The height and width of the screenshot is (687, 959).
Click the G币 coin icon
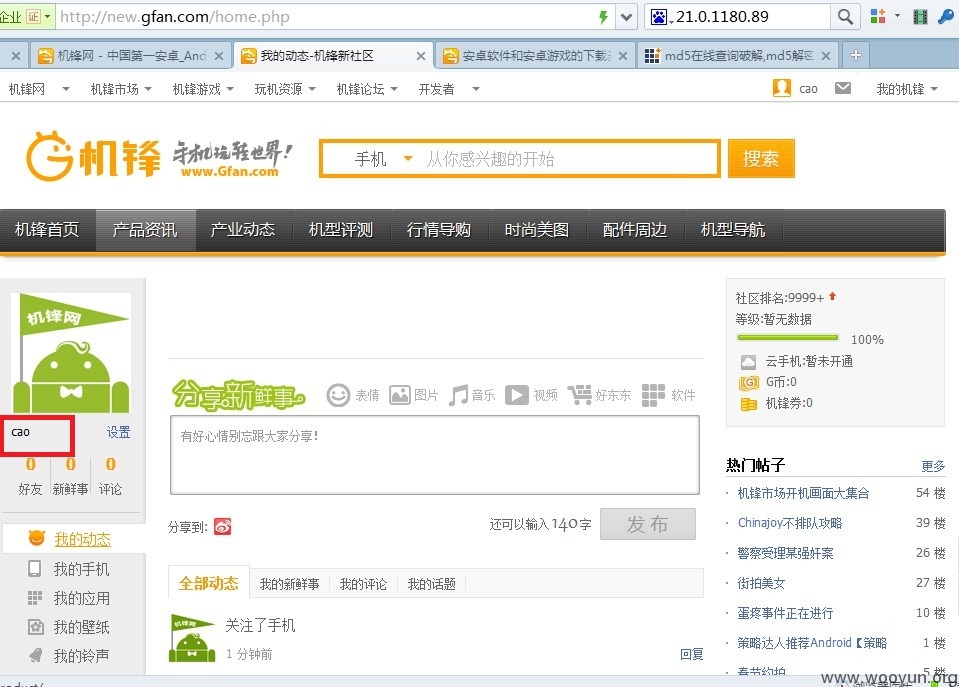(749, 382)
